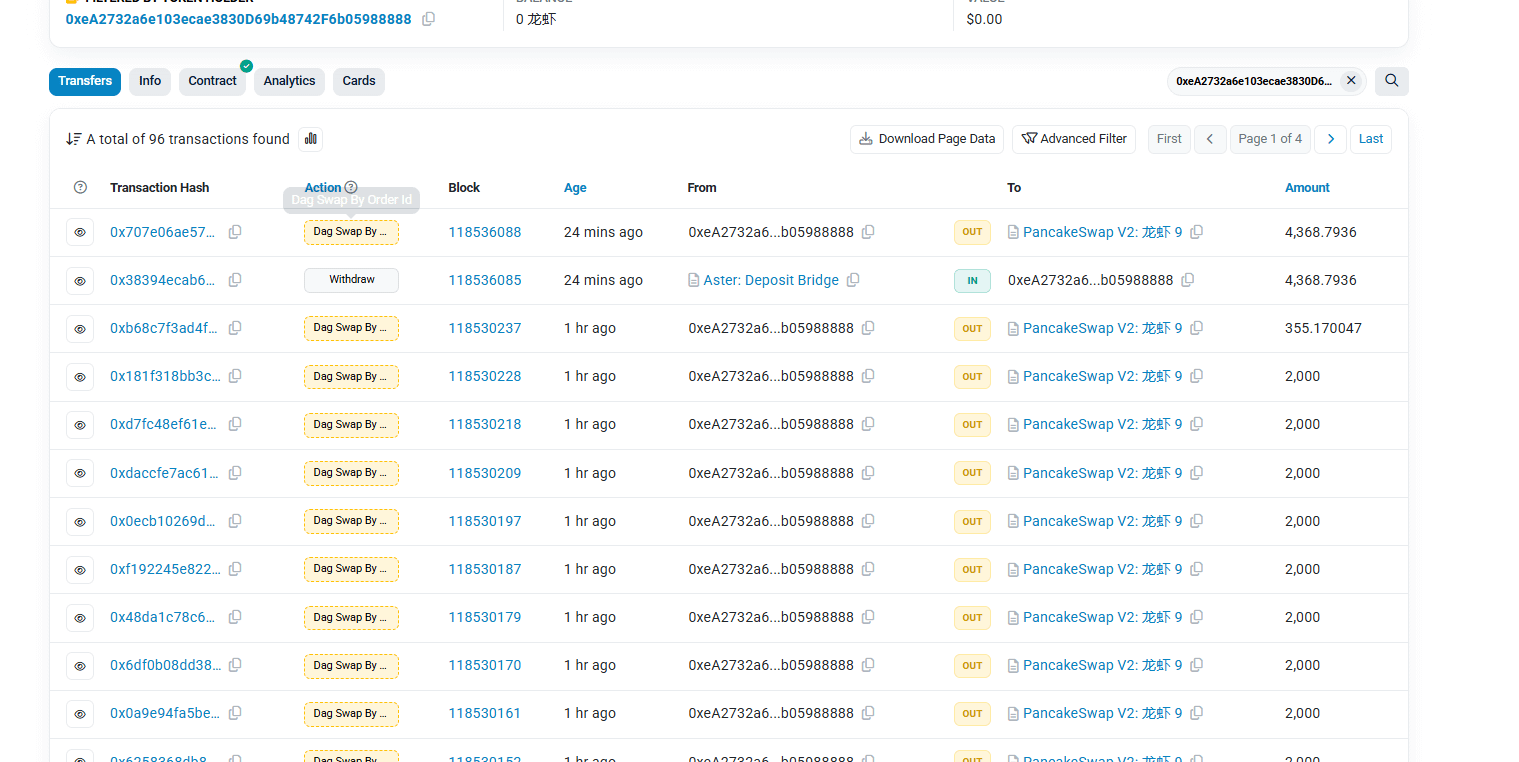Toggle eye preview for transaction 0x38394ecab6
Image resolution: width=1519 pixels, height=762 pixels.
[80, 280]
